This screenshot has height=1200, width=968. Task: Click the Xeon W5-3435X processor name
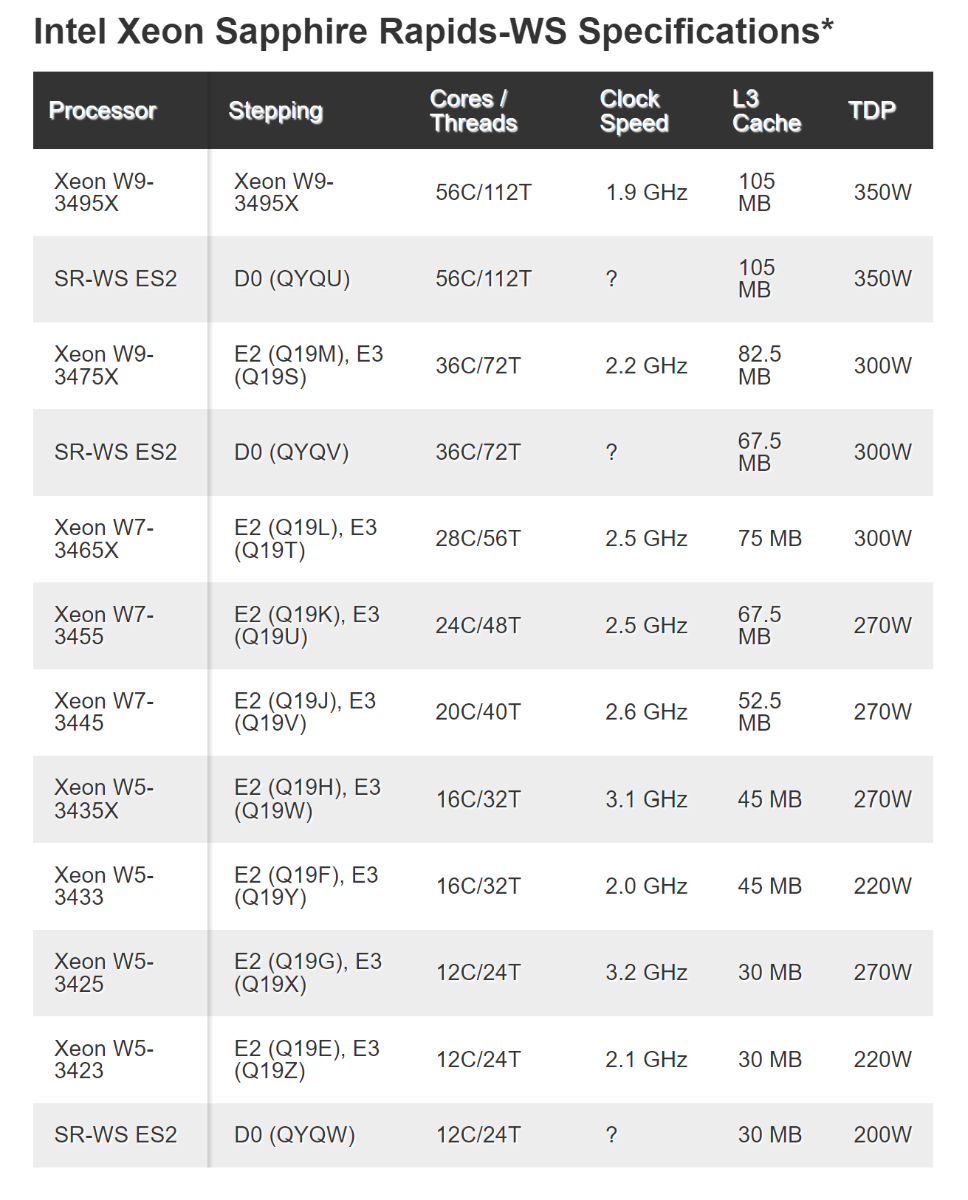click(104, 799)
